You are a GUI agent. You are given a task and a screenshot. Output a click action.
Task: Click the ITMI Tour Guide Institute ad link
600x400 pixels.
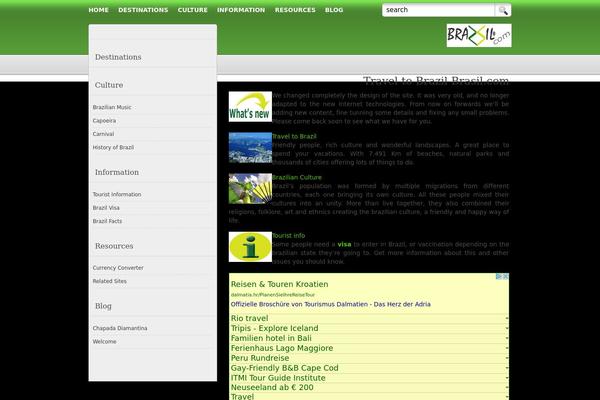(278, 378)
